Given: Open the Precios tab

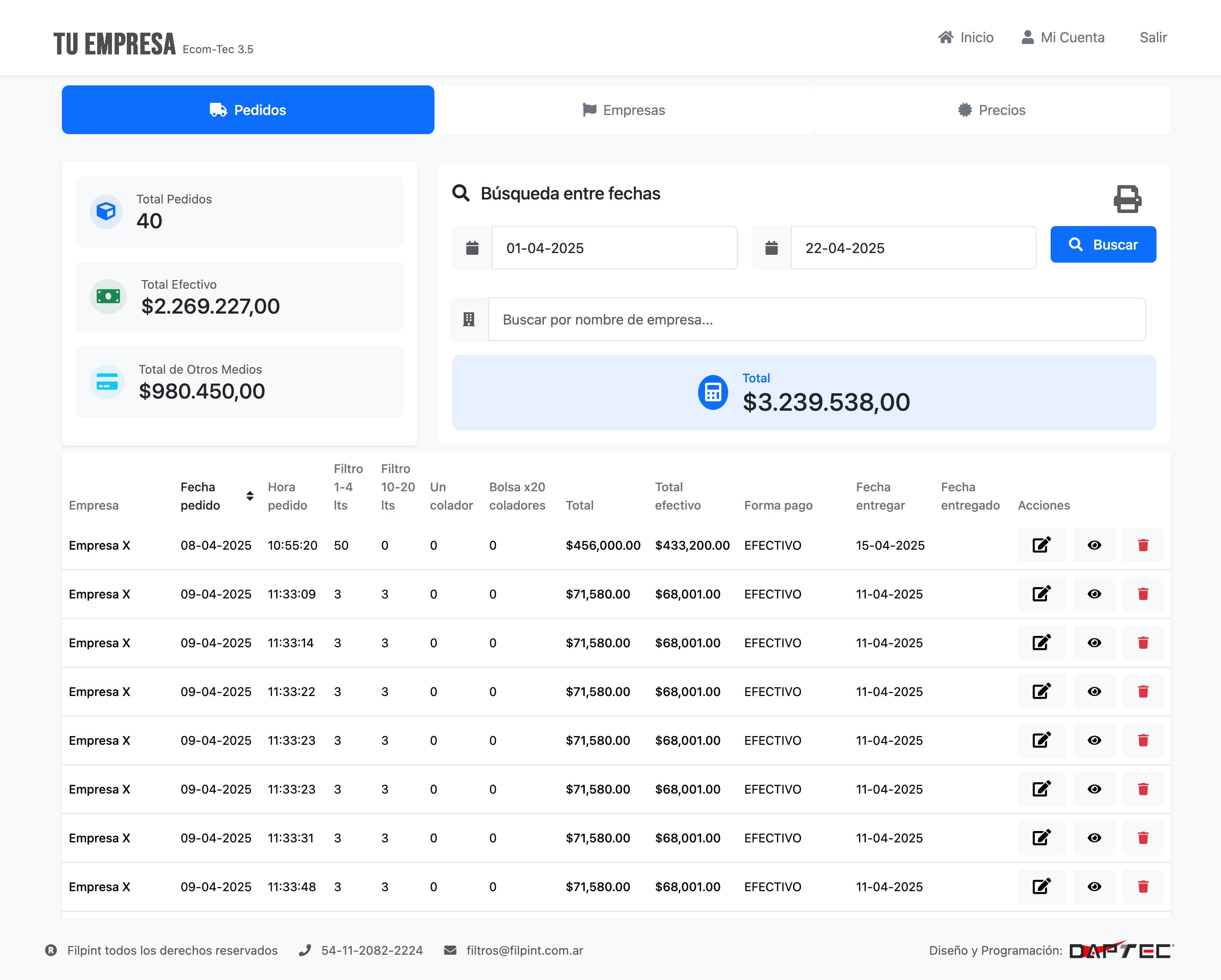Looking at the screenshot, I should [x=991, y=110].
